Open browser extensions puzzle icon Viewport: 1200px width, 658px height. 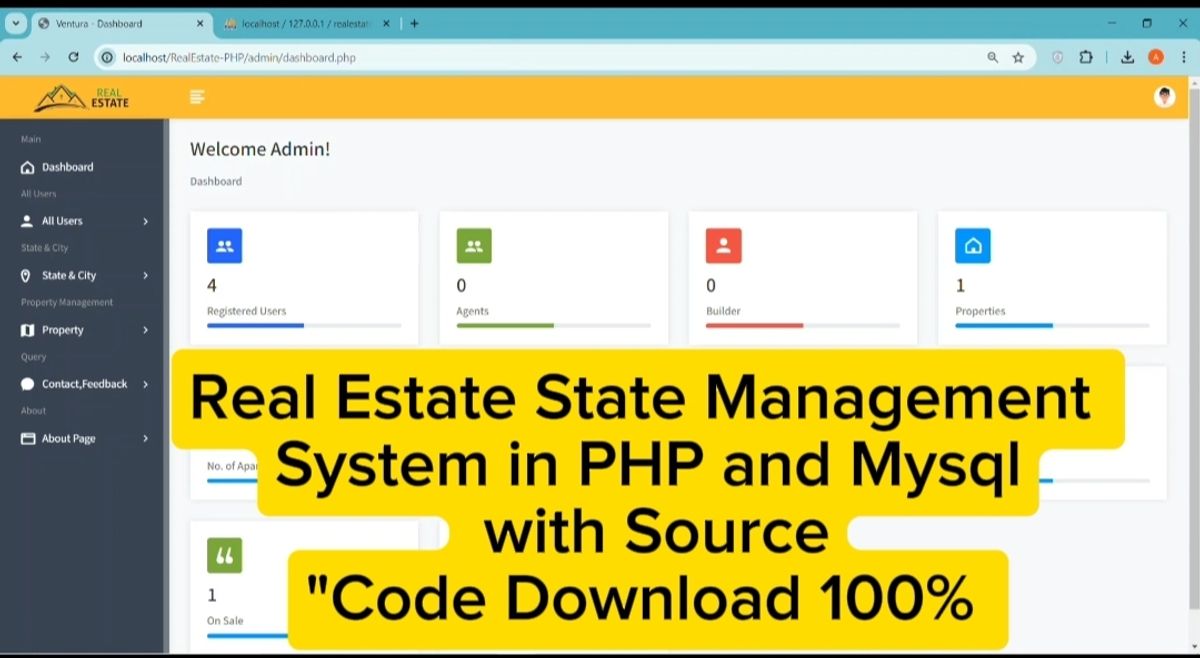1086,58
